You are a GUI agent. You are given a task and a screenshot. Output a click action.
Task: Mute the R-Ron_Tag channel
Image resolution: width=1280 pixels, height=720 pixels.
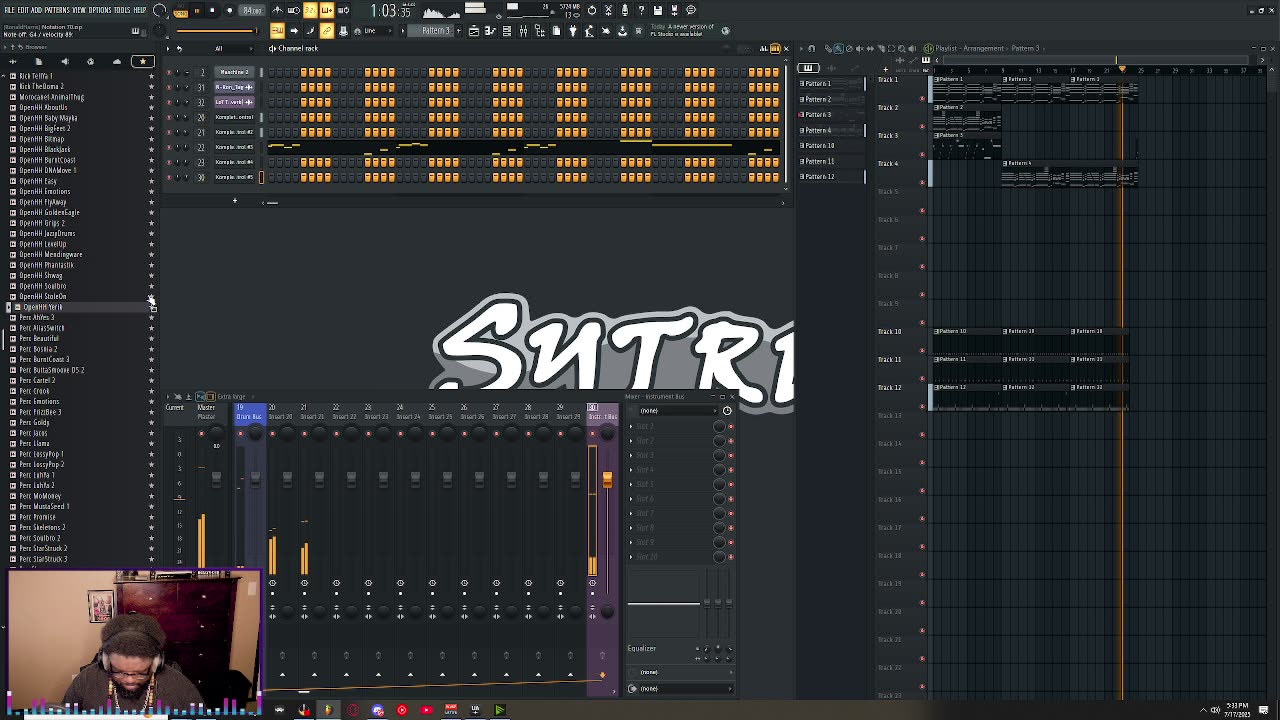point(169,87)
